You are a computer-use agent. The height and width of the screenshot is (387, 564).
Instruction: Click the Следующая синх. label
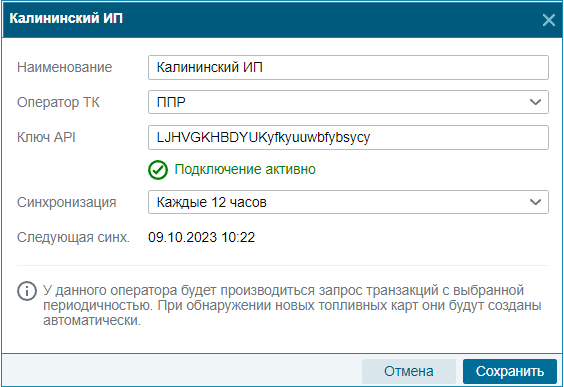73,238
